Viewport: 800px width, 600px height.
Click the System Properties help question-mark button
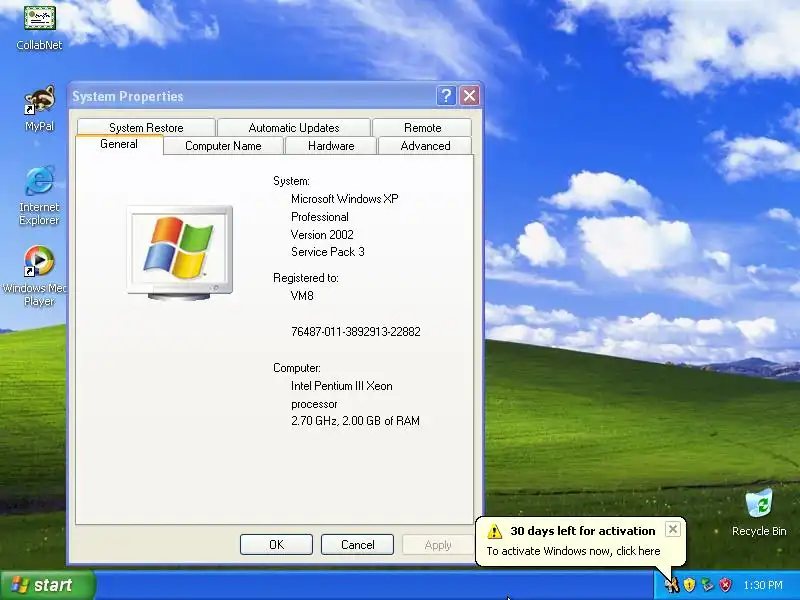pos(446,95)
